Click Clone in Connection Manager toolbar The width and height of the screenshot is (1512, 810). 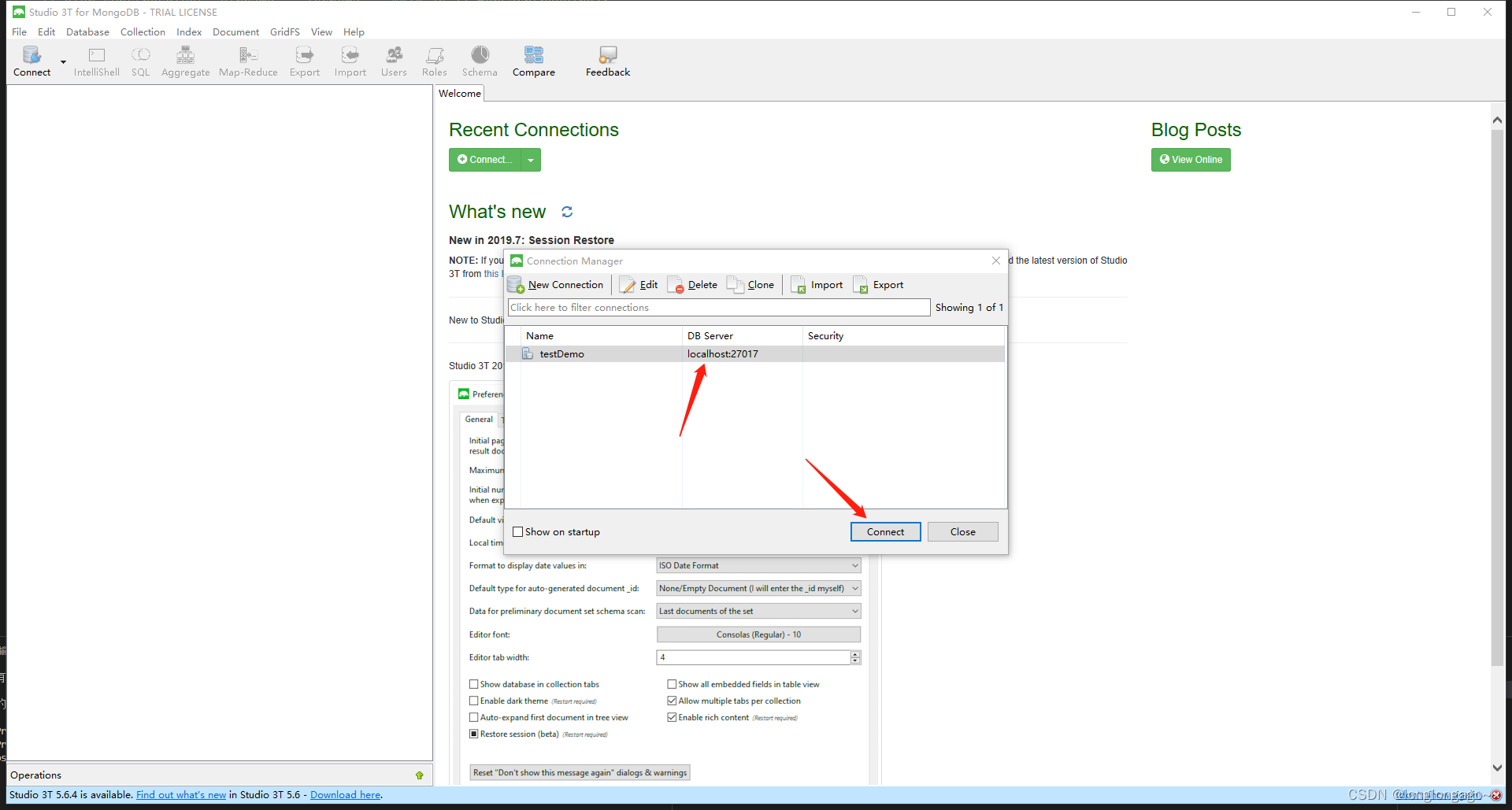pos(750,285)
